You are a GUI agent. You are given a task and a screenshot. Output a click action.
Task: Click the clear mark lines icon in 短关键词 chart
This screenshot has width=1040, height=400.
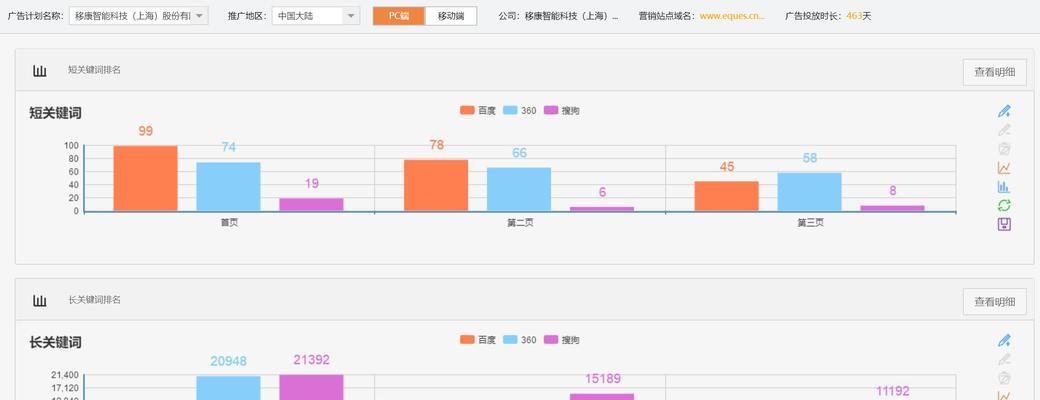click(1004, 149)
